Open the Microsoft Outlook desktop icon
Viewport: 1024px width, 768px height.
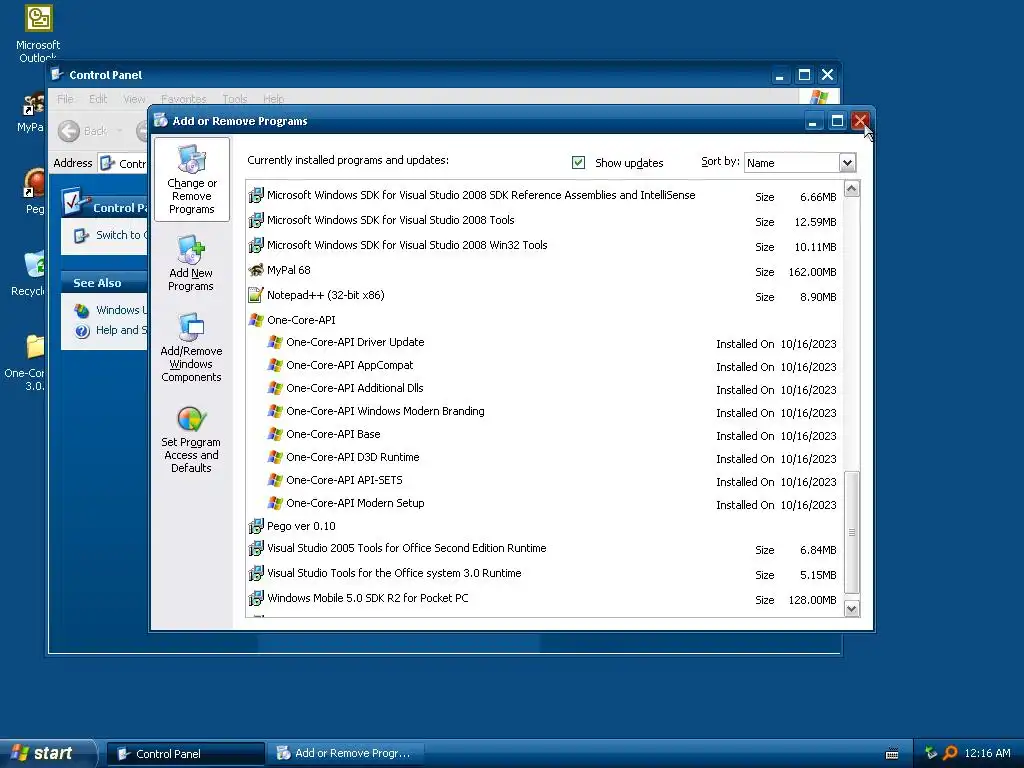(38, 33)
